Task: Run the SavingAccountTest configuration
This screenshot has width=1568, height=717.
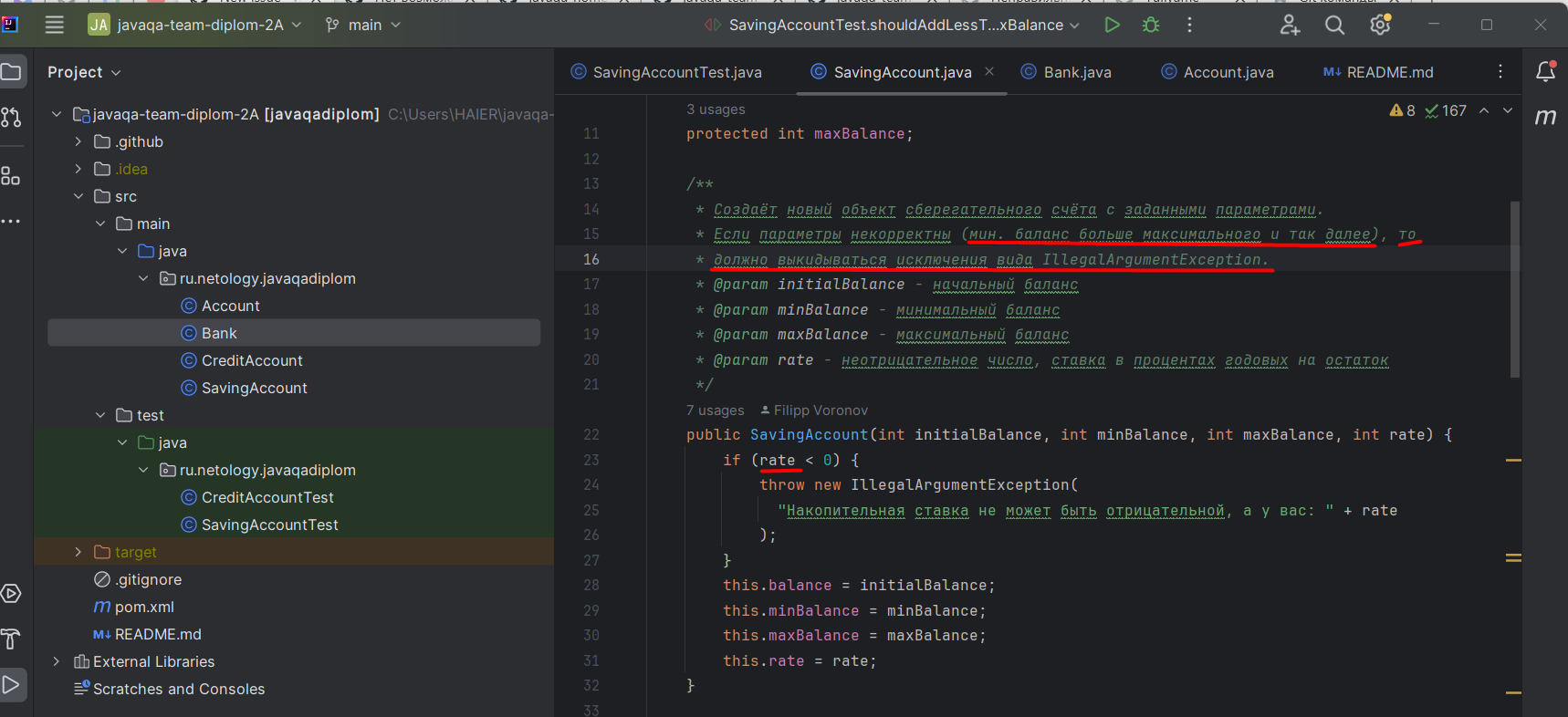Action: click(1112, 25)
